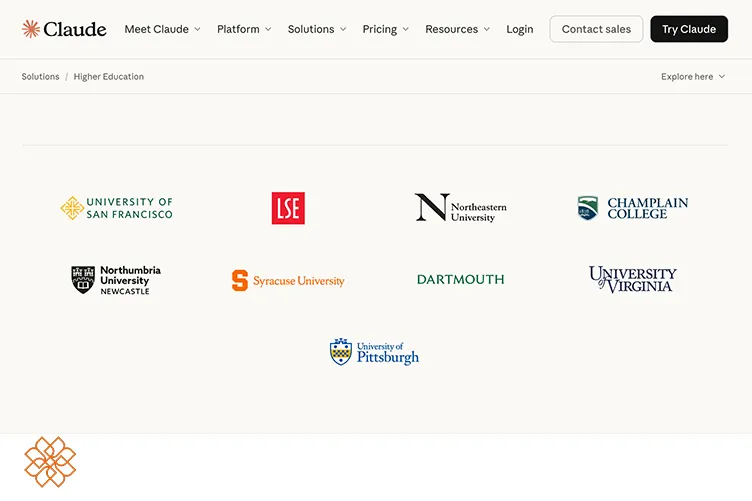Expand the Meet Claude chevron arrow

pos(197,29)
